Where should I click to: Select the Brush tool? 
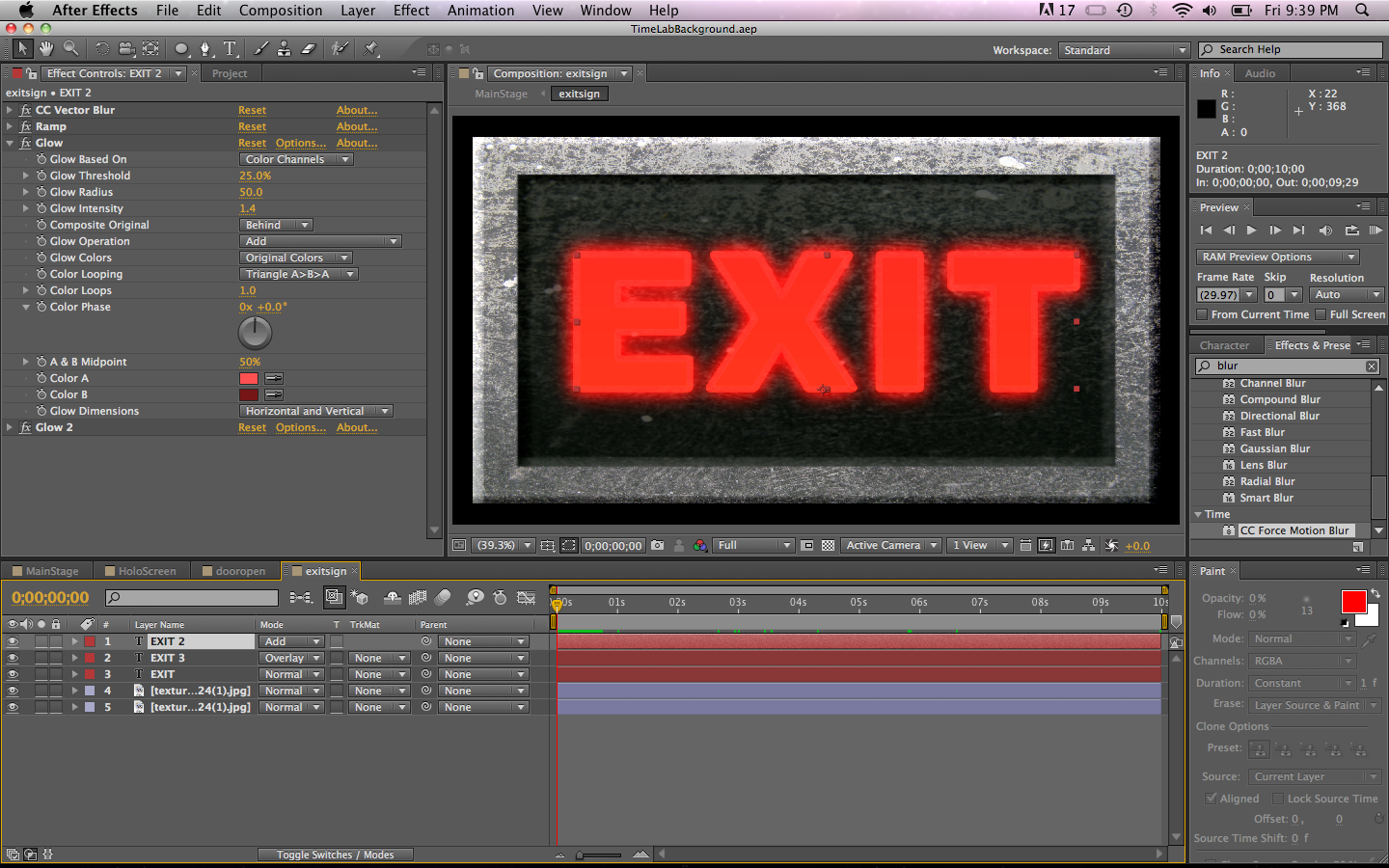(260, 48)
